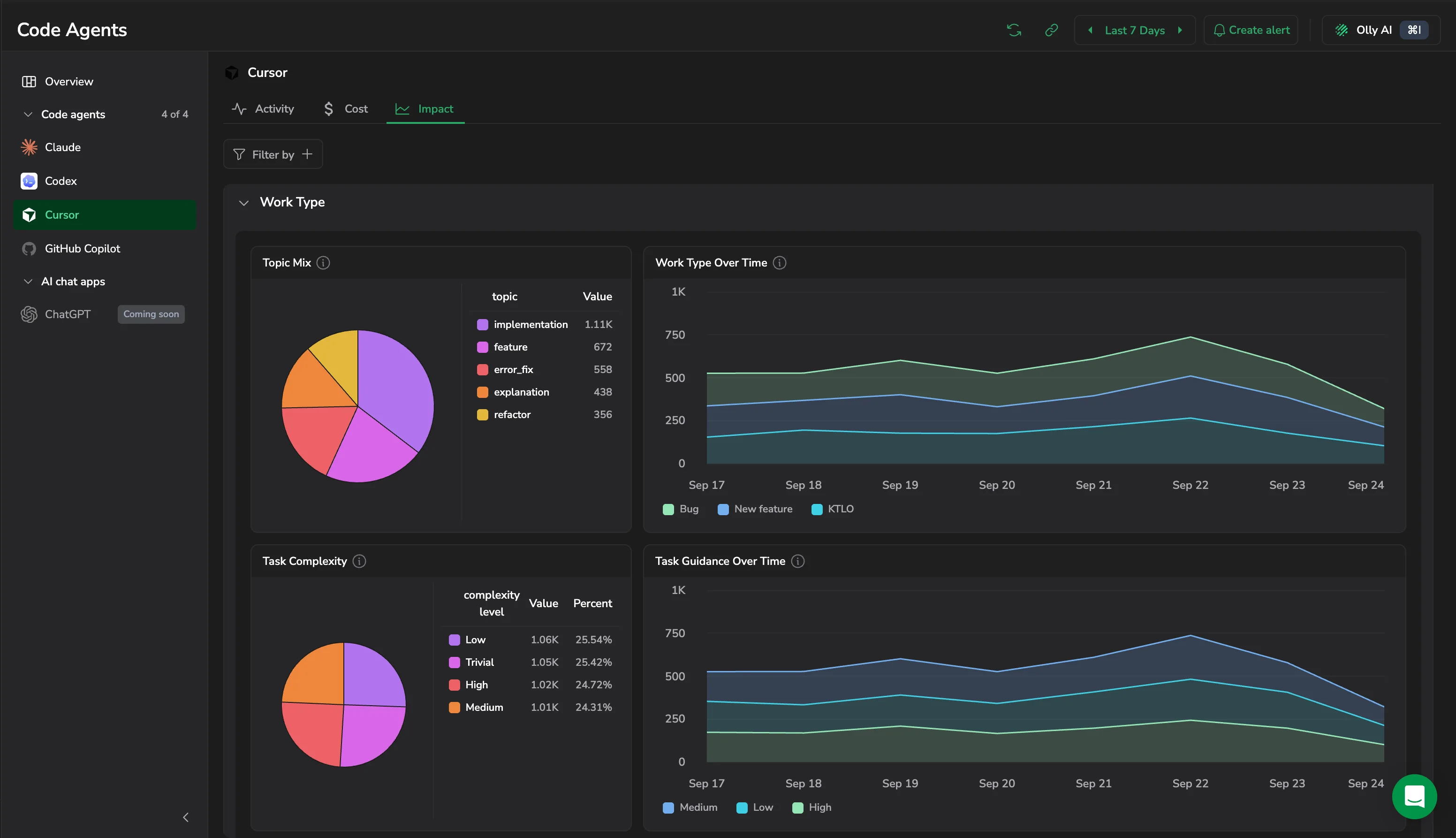Toggle KTLO series in legend
This screenshot has height=838, width=1456.
[x=833, y=509]
